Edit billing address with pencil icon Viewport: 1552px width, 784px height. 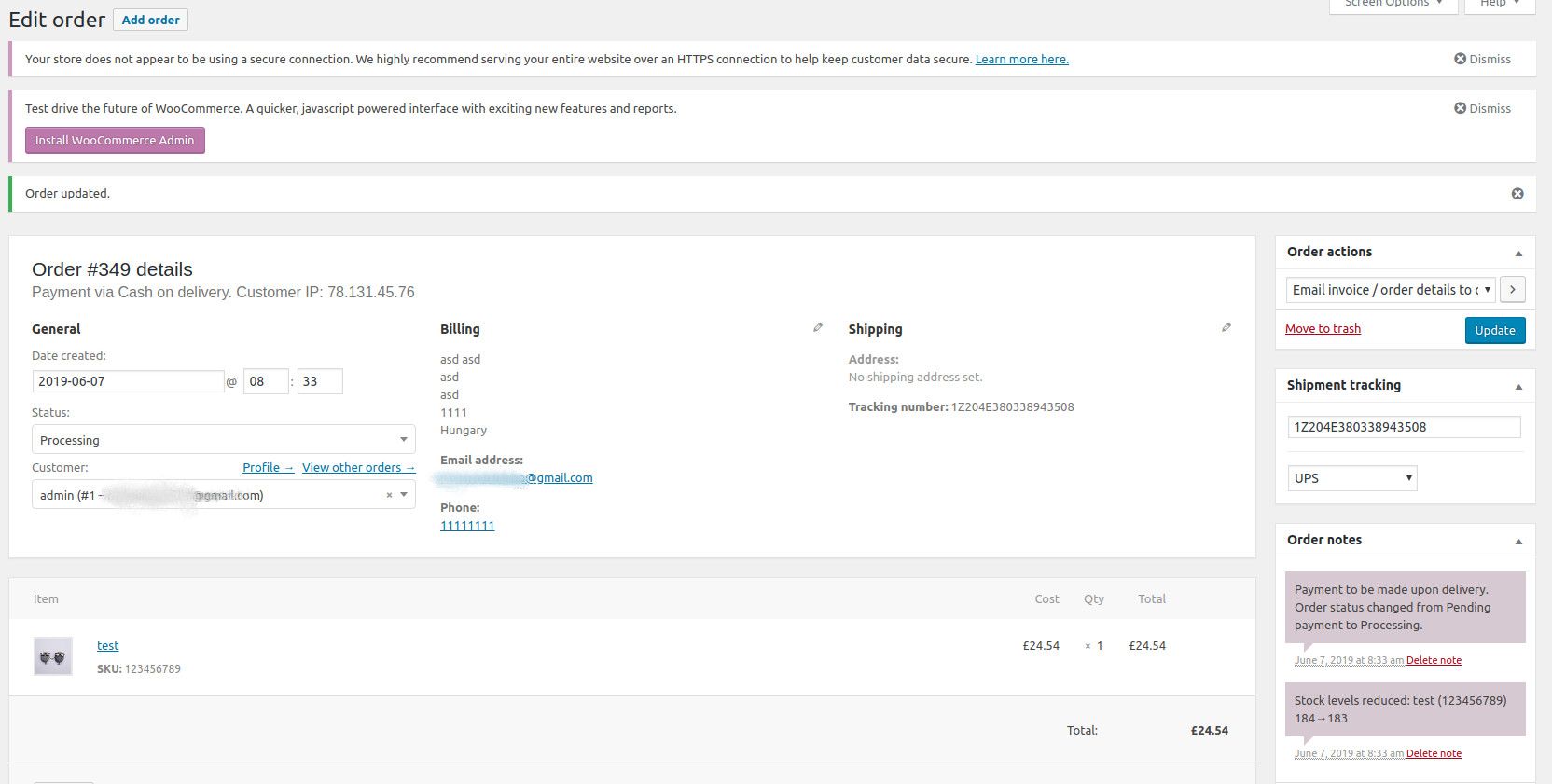point(818,327)
